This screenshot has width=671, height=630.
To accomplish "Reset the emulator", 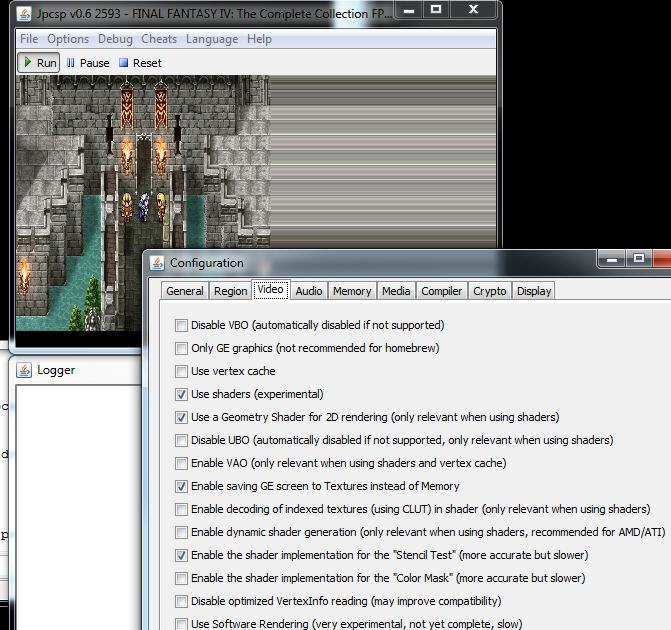I will 140,62.
